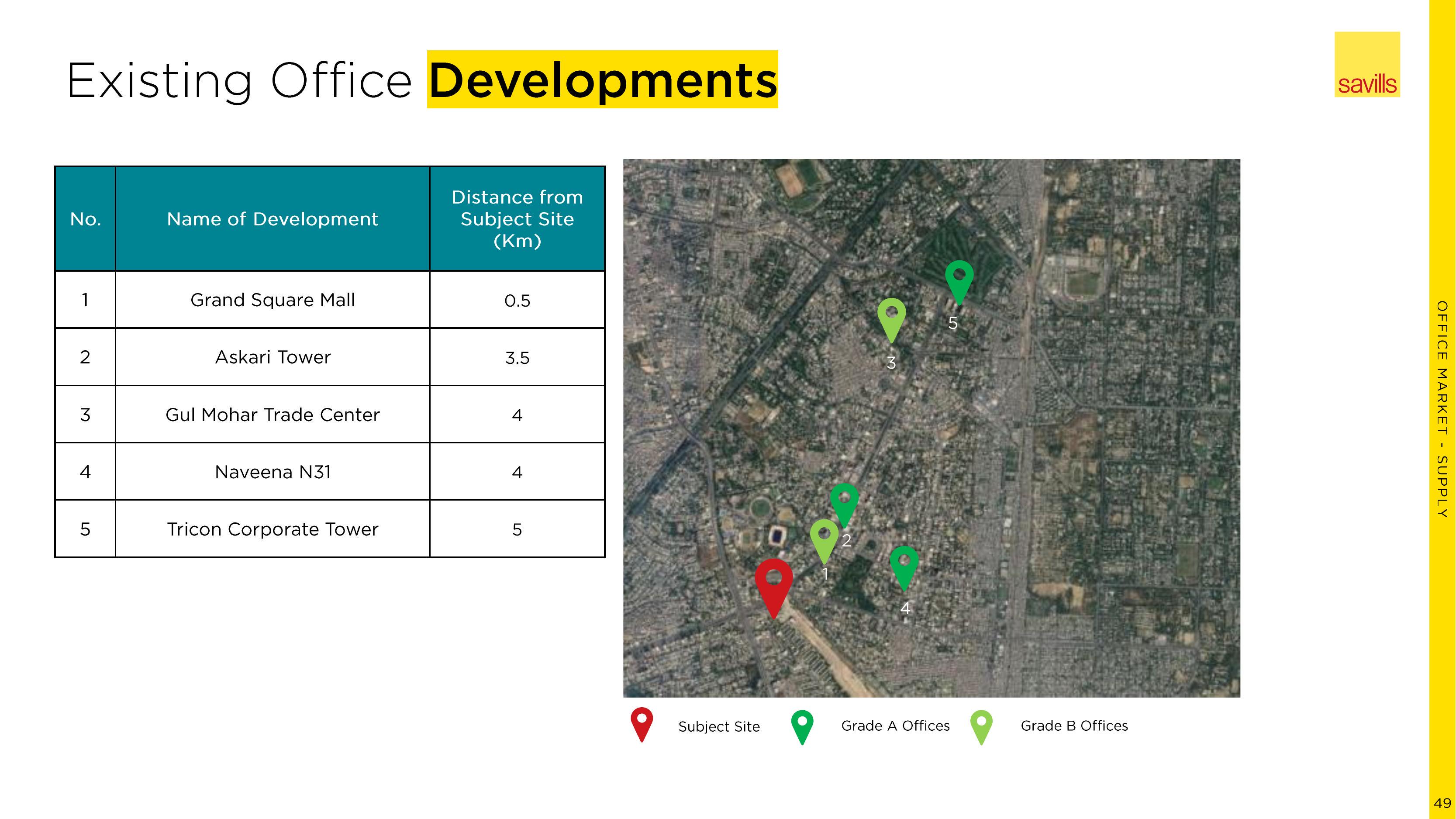Click the Savills logo

click(1367, 65)
